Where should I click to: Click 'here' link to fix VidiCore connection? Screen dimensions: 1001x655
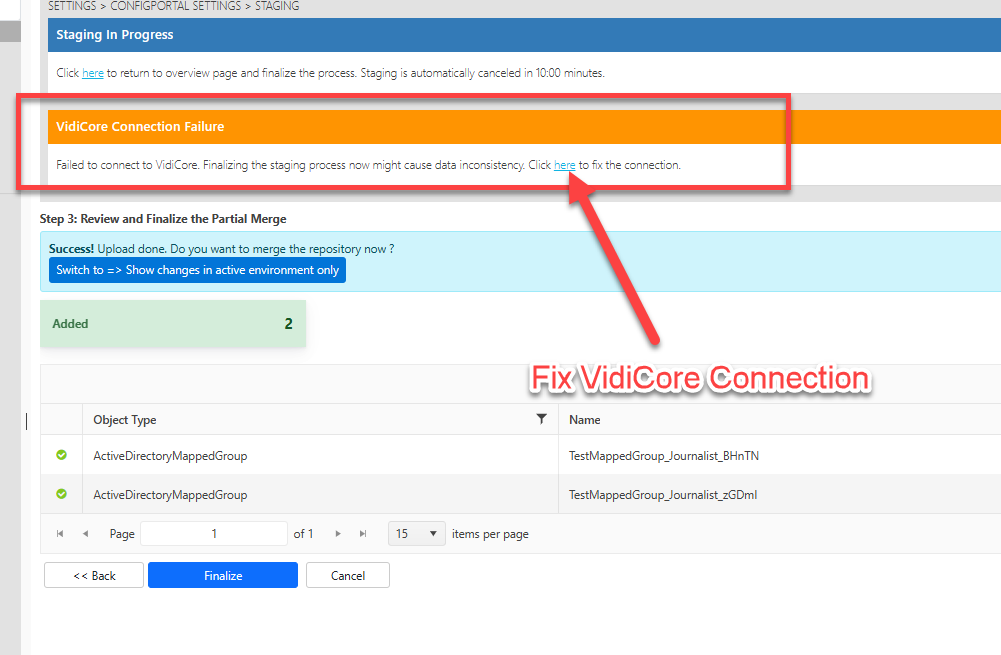[564, 165]
